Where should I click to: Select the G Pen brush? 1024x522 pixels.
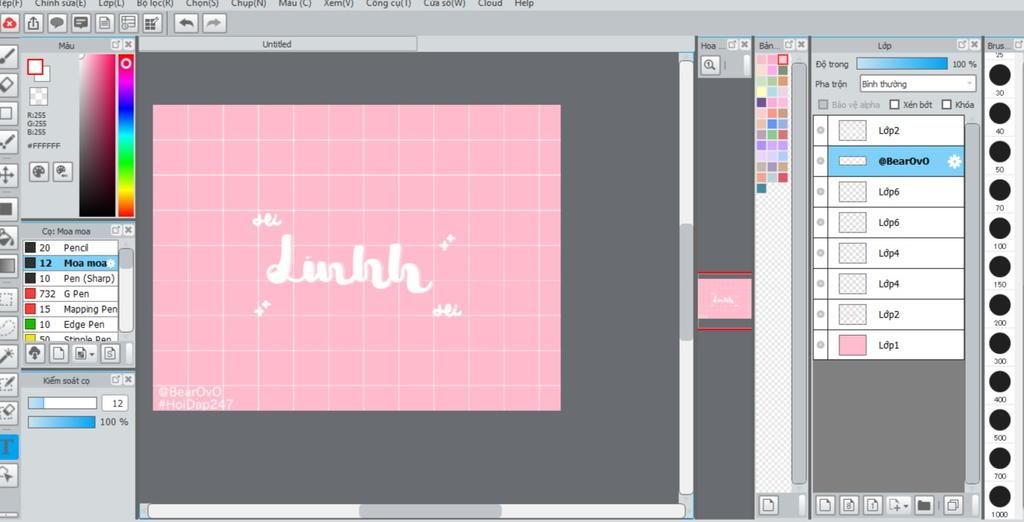tap(71, 293)
